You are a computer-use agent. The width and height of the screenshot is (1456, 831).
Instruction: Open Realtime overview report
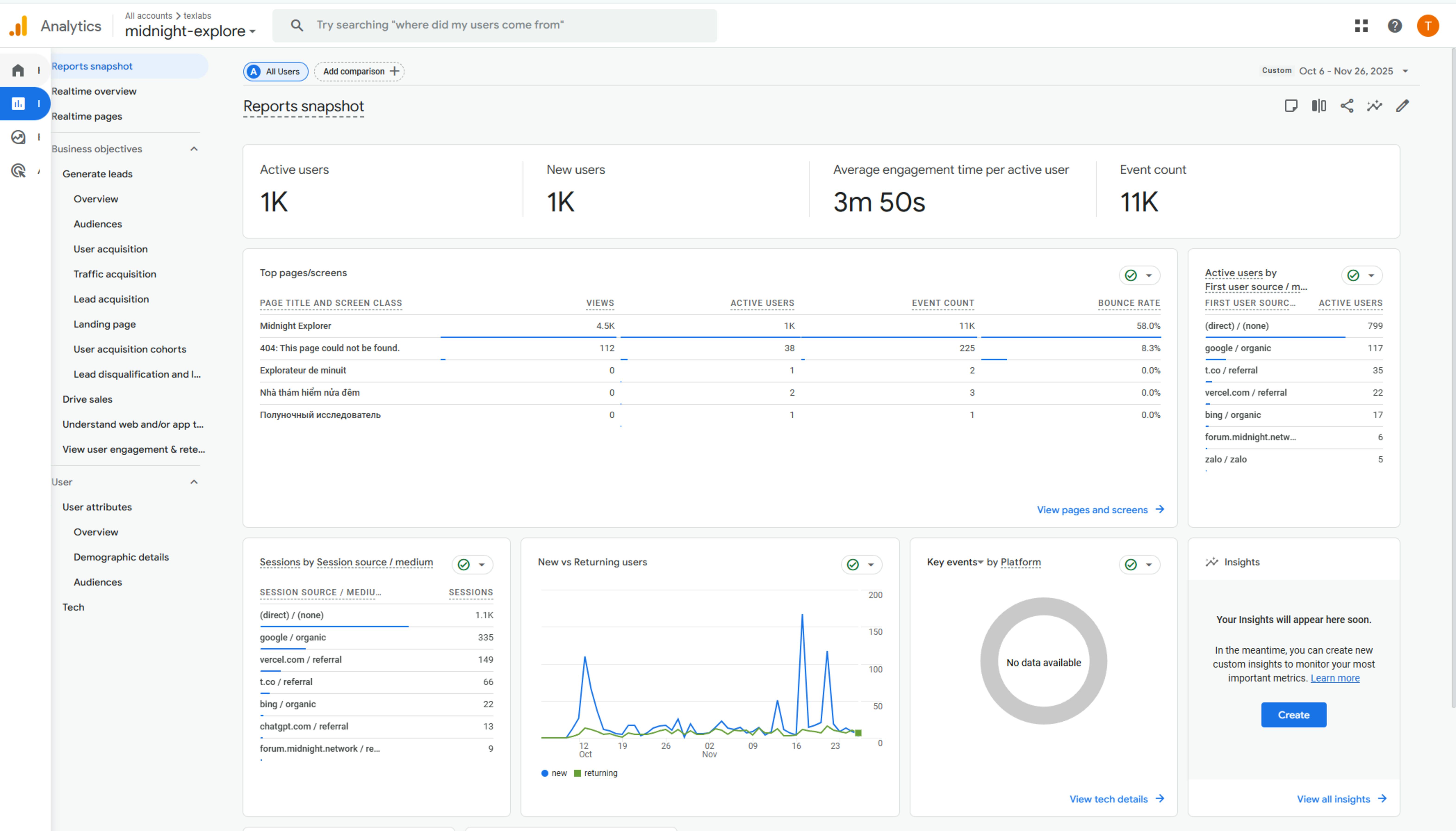pos(94,91)
